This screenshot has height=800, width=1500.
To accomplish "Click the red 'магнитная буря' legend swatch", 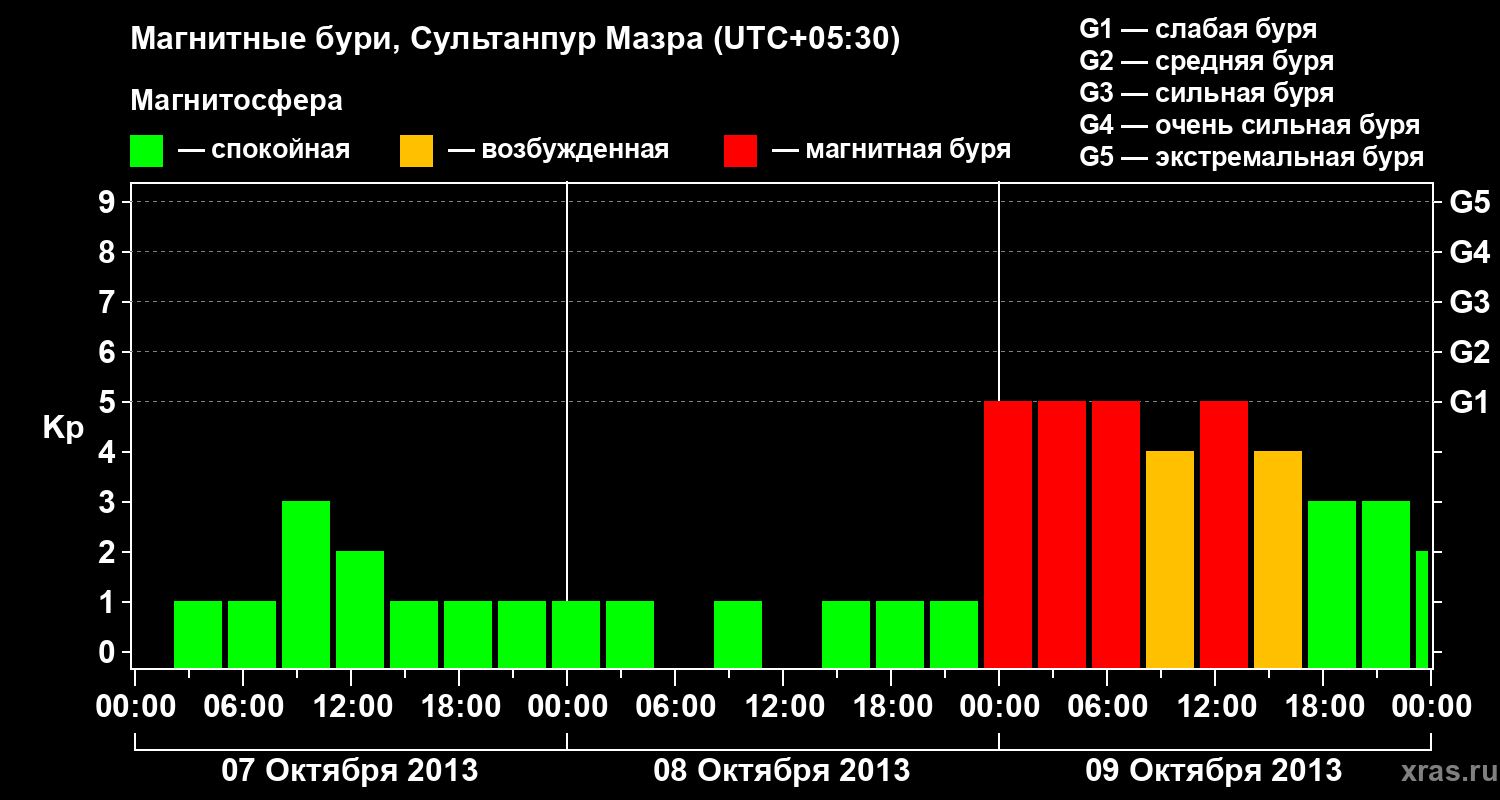I will tap(741, 151).
